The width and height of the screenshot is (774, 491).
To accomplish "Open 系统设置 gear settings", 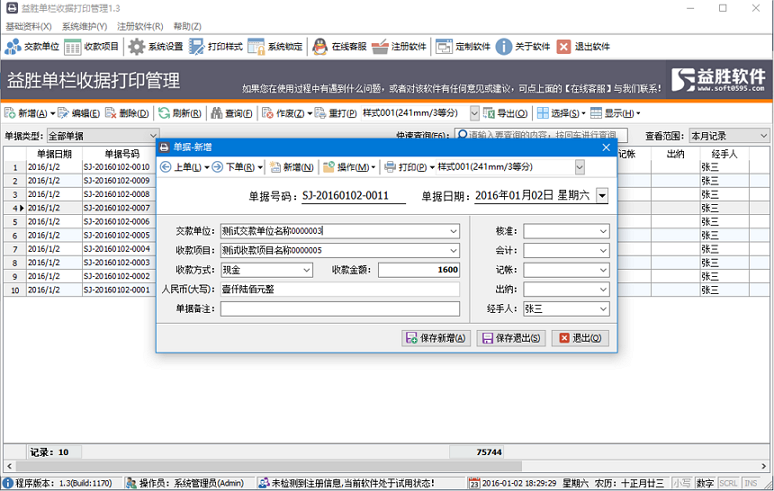I will pos(155,47).
